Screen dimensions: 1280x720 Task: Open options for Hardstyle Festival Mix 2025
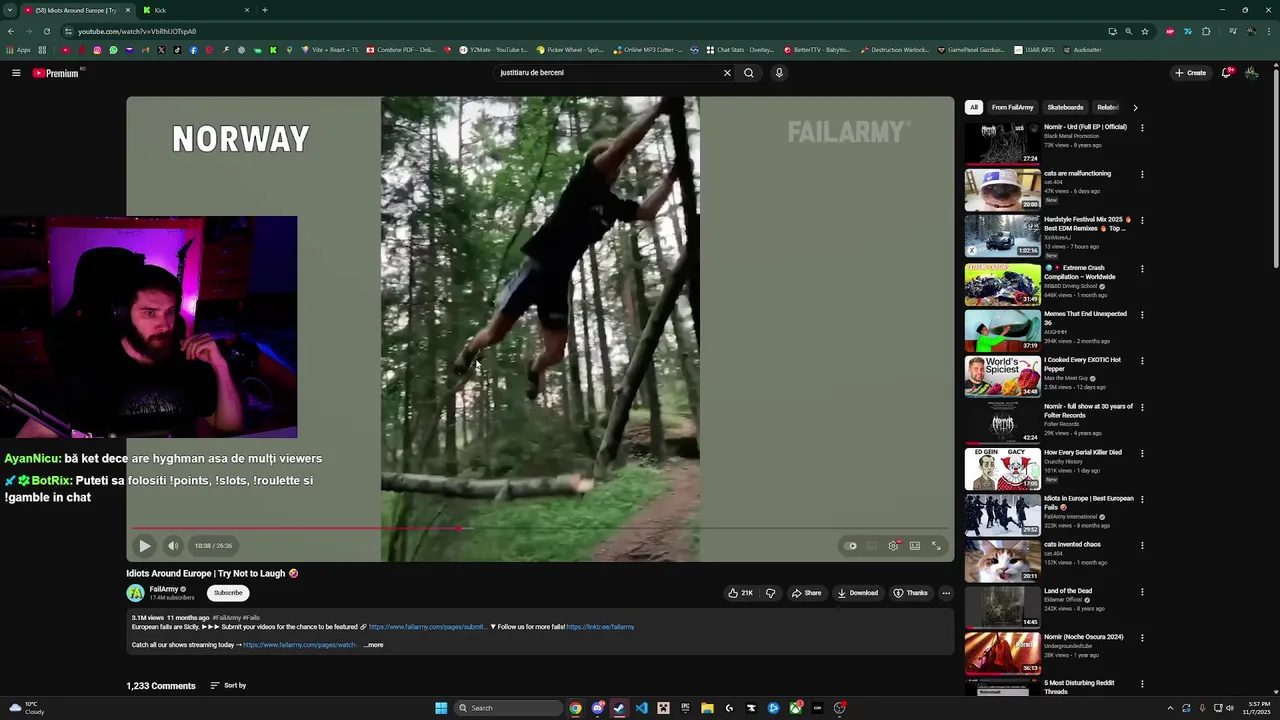pyautogui.click(x=1142, y=220)
